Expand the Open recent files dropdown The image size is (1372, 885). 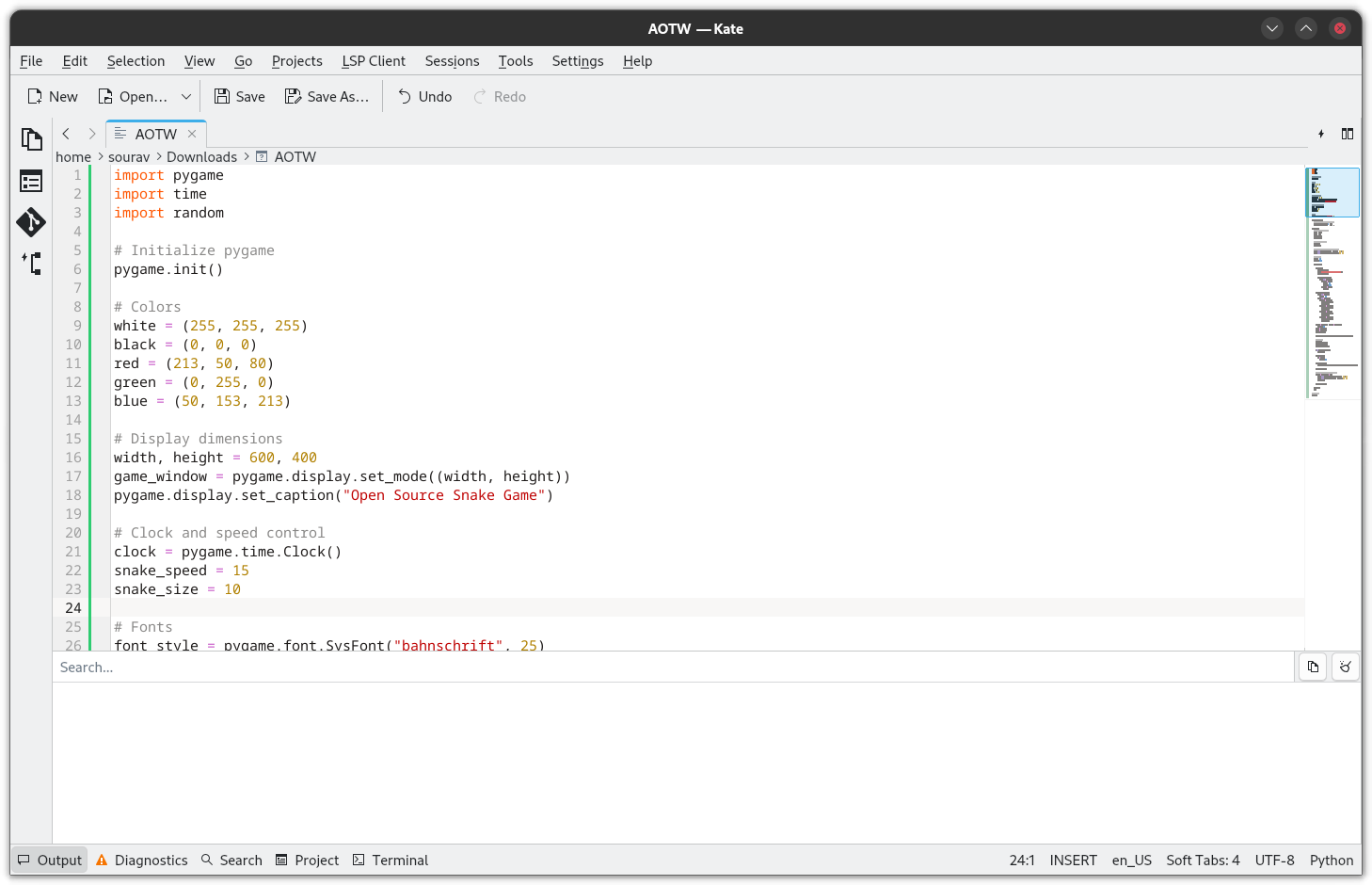tap(185, 96)
